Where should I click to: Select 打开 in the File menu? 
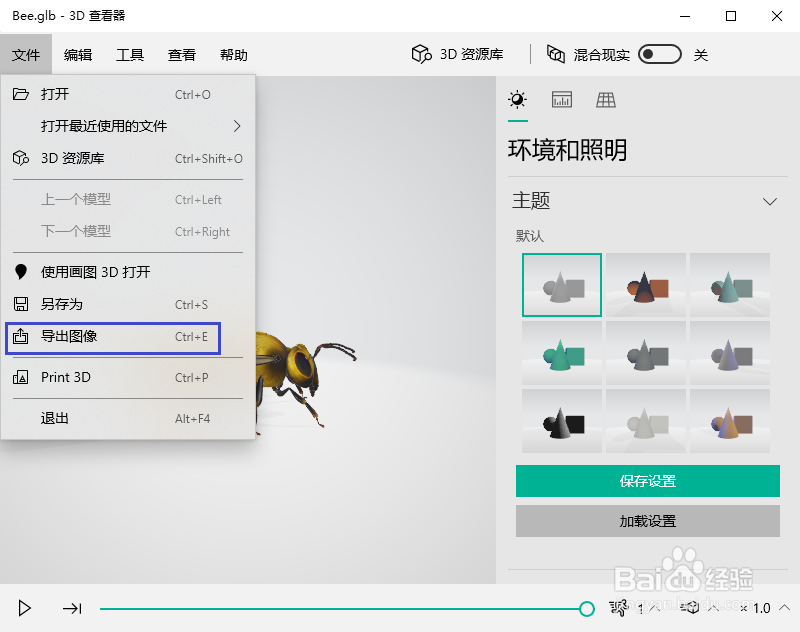point(128,94)
